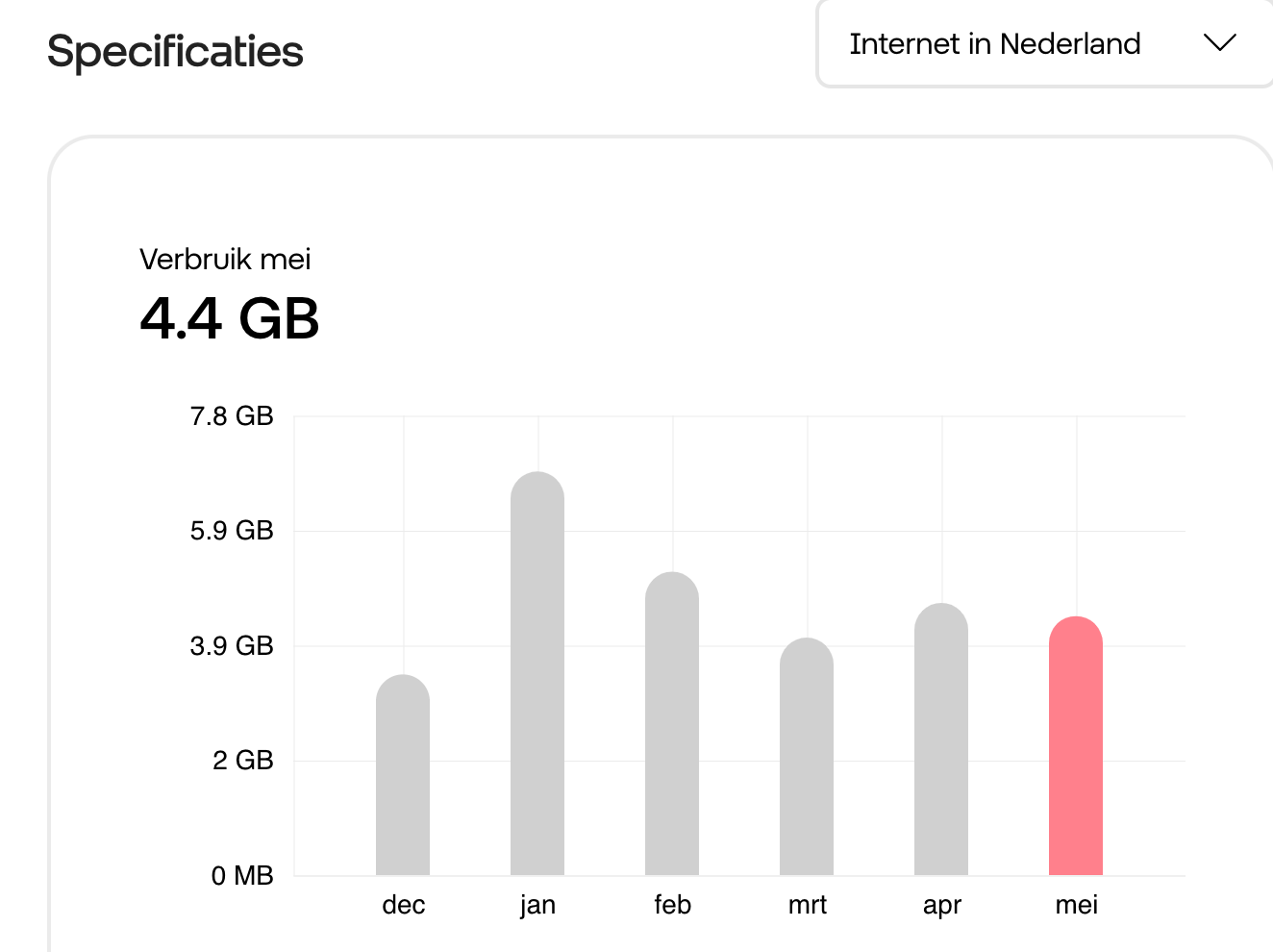
Task: Select the pink mei usage bar
Action: point(1076,746)
